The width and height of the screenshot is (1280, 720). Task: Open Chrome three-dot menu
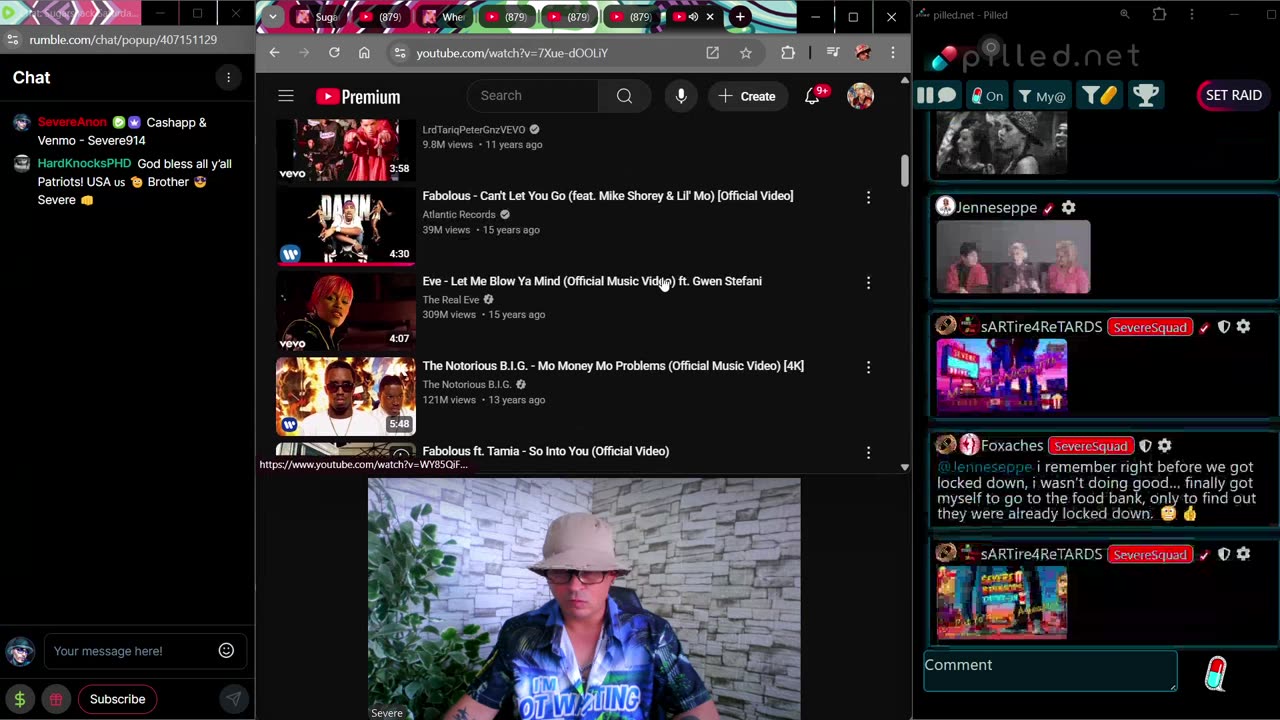tap(893, 53)
